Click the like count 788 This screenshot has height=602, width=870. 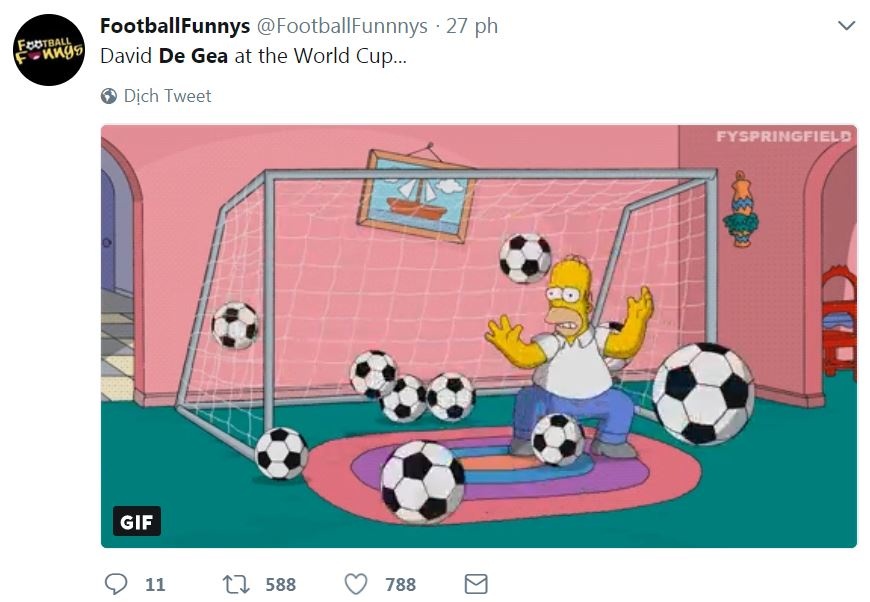click(400, 584)
